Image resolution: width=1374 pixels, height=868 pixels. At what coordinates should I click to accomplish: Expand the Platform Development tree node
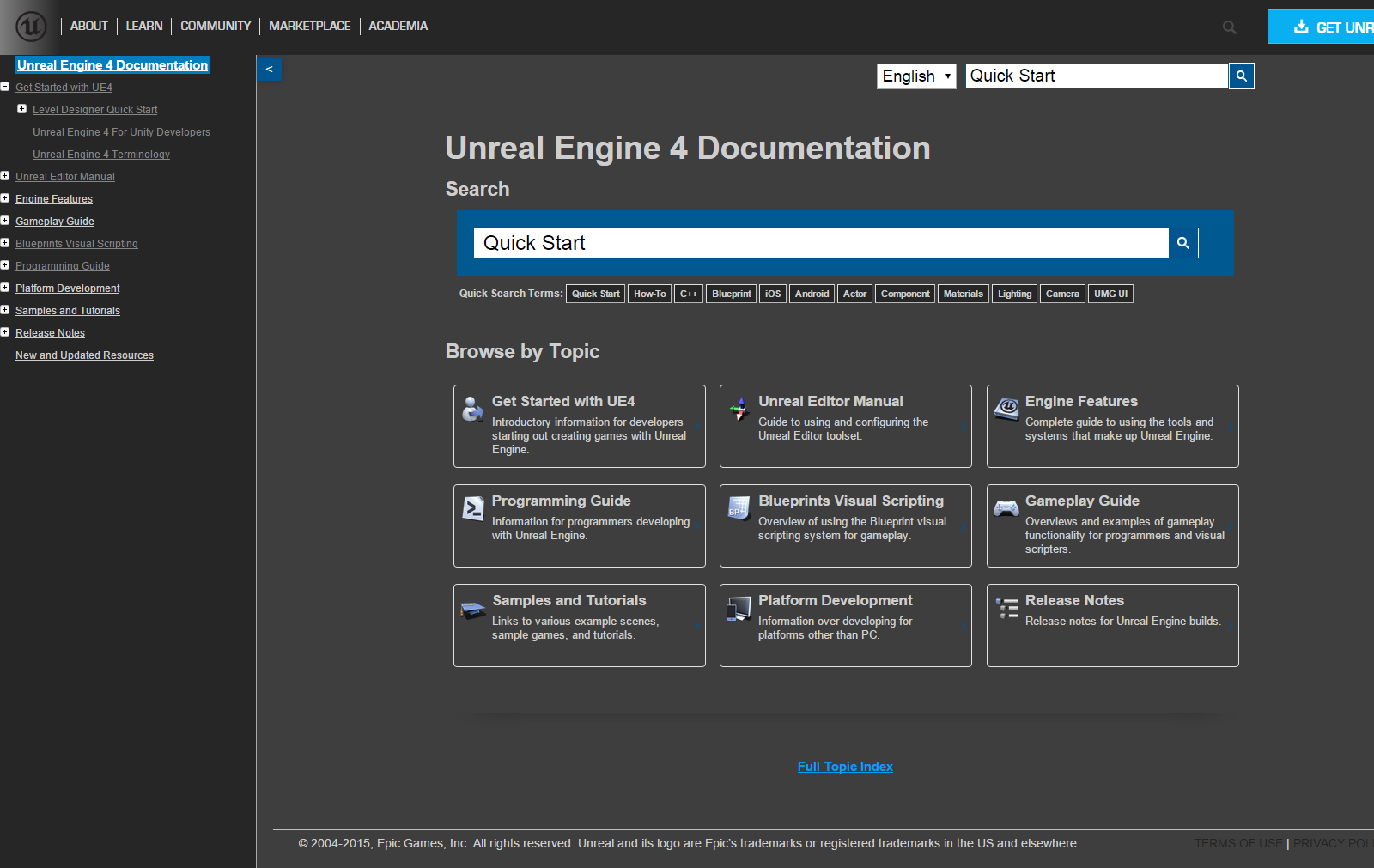(5, 288)
